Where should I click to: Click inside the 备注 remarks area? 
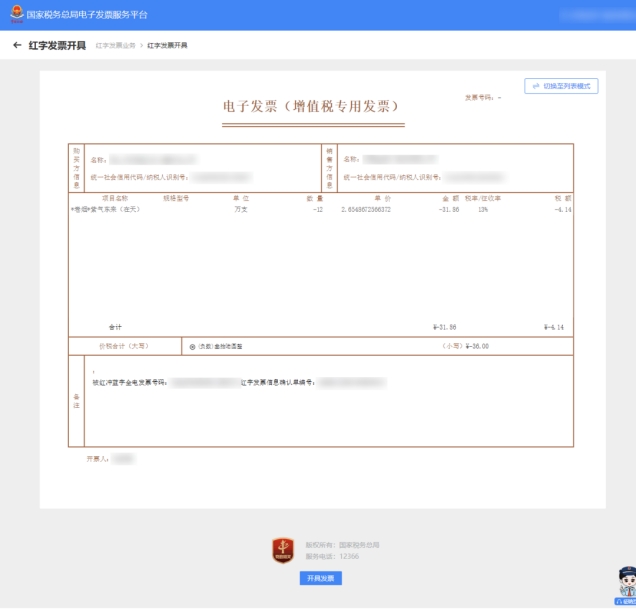[x=328, y=410]
